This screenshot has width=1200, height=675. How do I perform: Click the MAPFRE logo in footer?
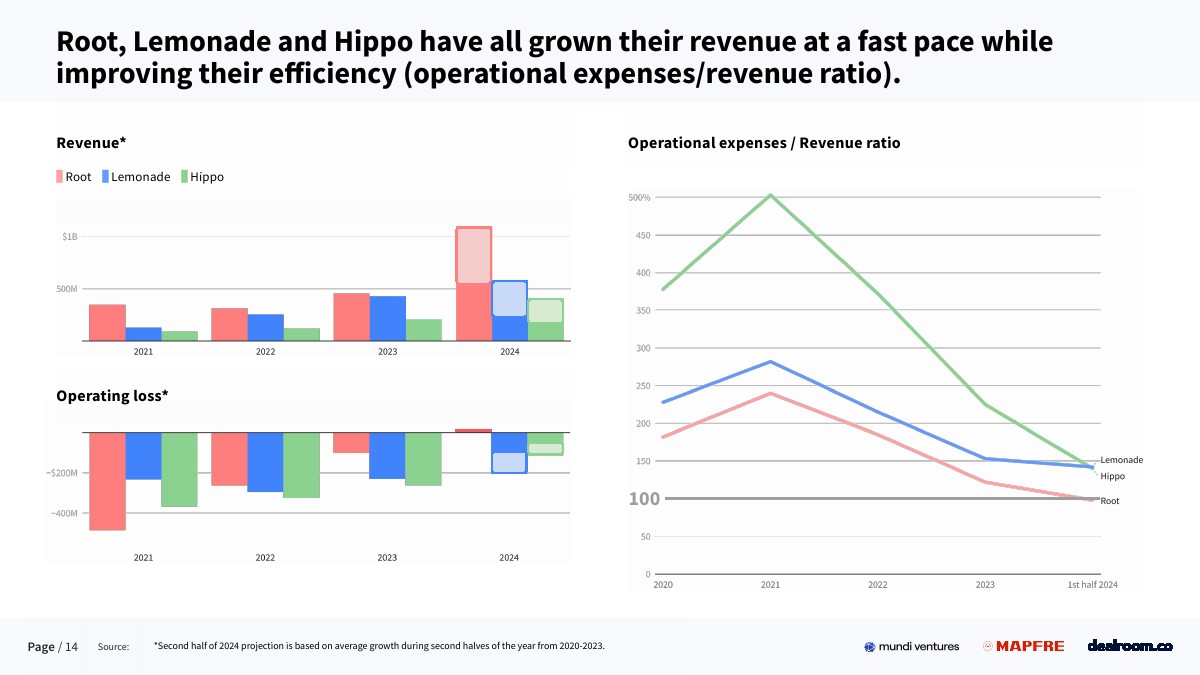pyautogui.click(x=1023, y=646)
